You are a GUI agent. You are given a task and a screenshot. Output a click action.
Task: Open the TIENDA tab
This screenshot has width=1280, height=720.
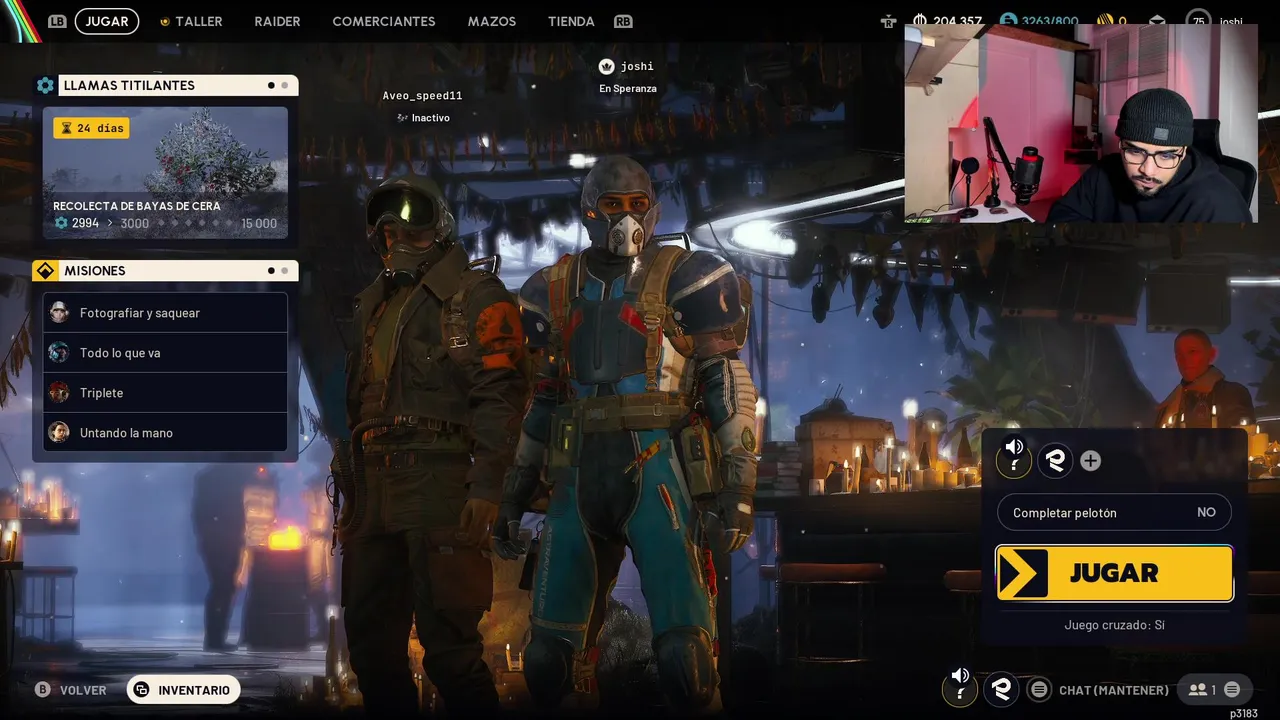[x=571, y=21]
